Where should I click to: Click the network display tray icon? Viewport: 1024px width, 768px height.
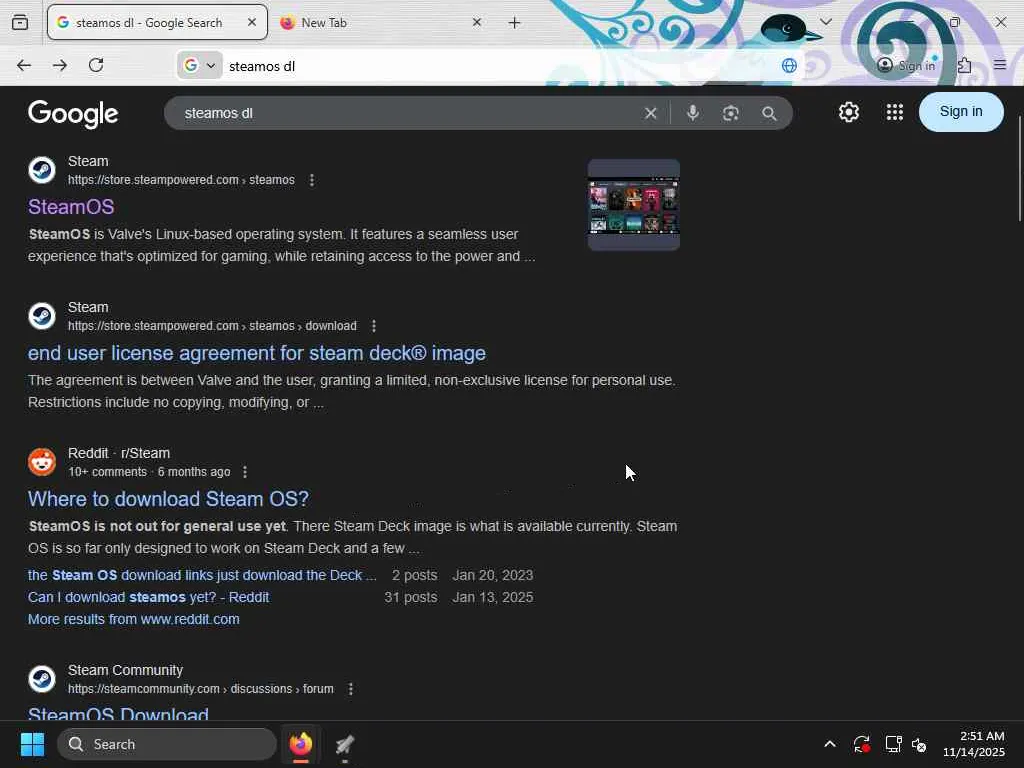pyautogui.click(x=893, y=744)
